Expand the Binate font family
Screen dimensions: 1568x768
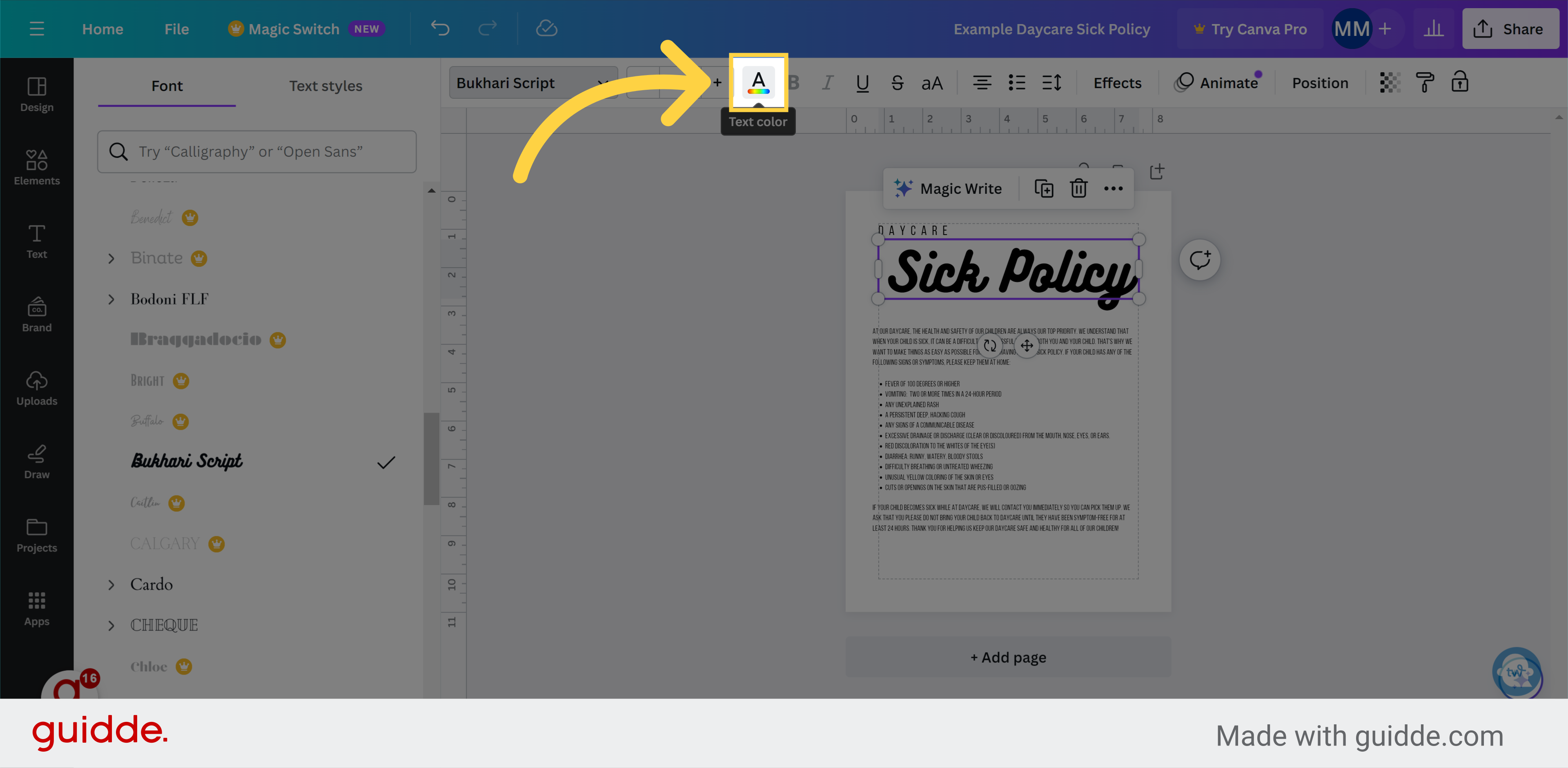(x=111, y=258)
